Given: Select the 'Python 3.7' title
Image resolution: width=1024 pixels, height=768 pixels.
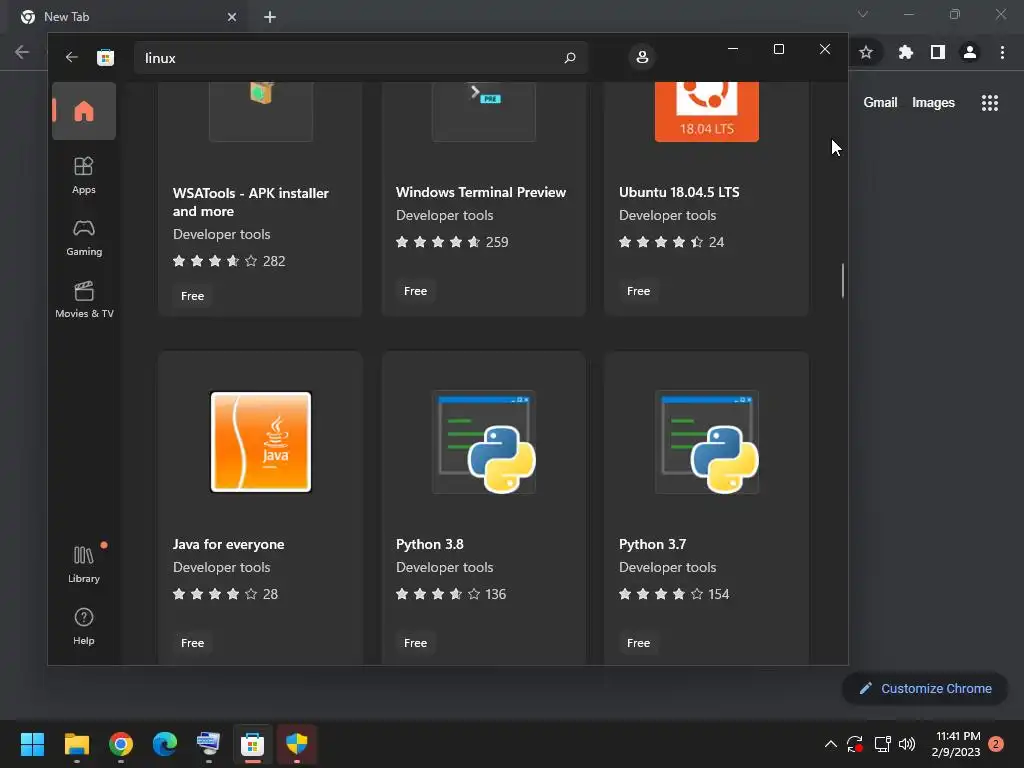Looking at the screenshot, I should click(x=652, y=544).
